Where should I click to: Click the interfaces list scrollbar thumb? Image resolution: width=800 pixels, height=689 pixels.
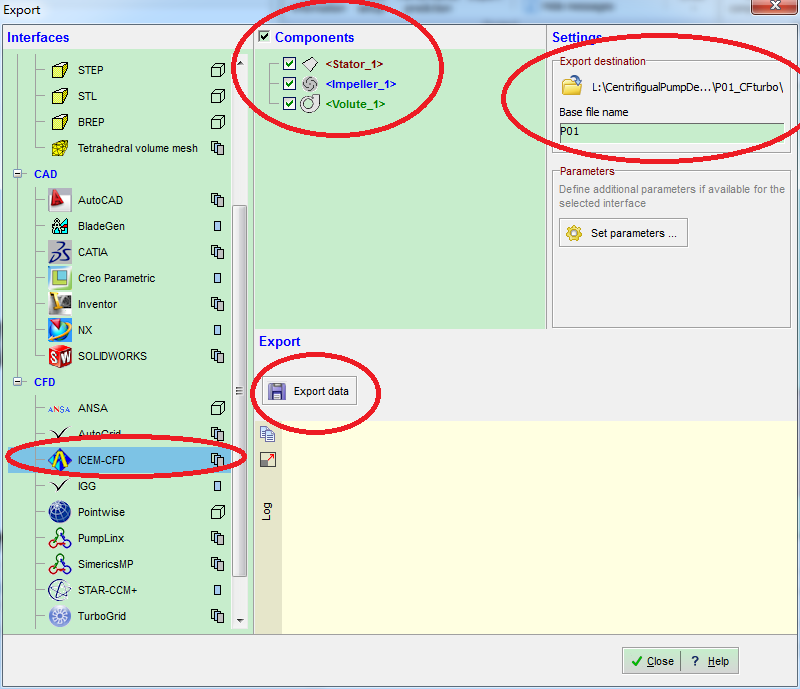[x=239, y=390]
